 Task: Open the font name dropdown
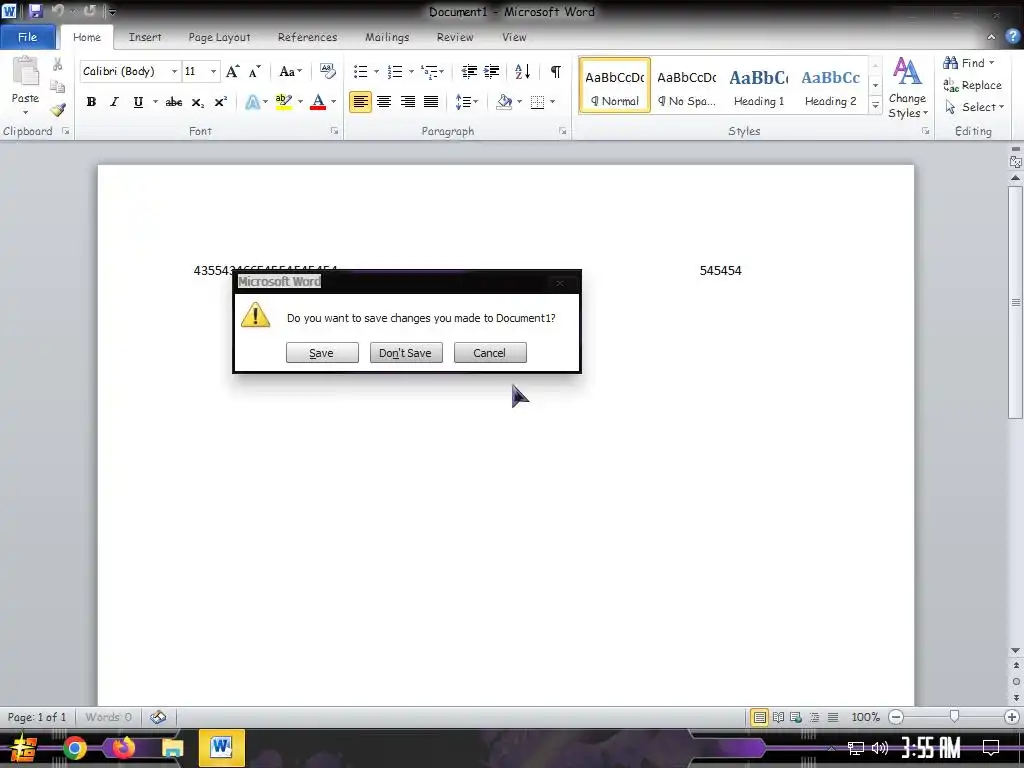tap(174, 71)
